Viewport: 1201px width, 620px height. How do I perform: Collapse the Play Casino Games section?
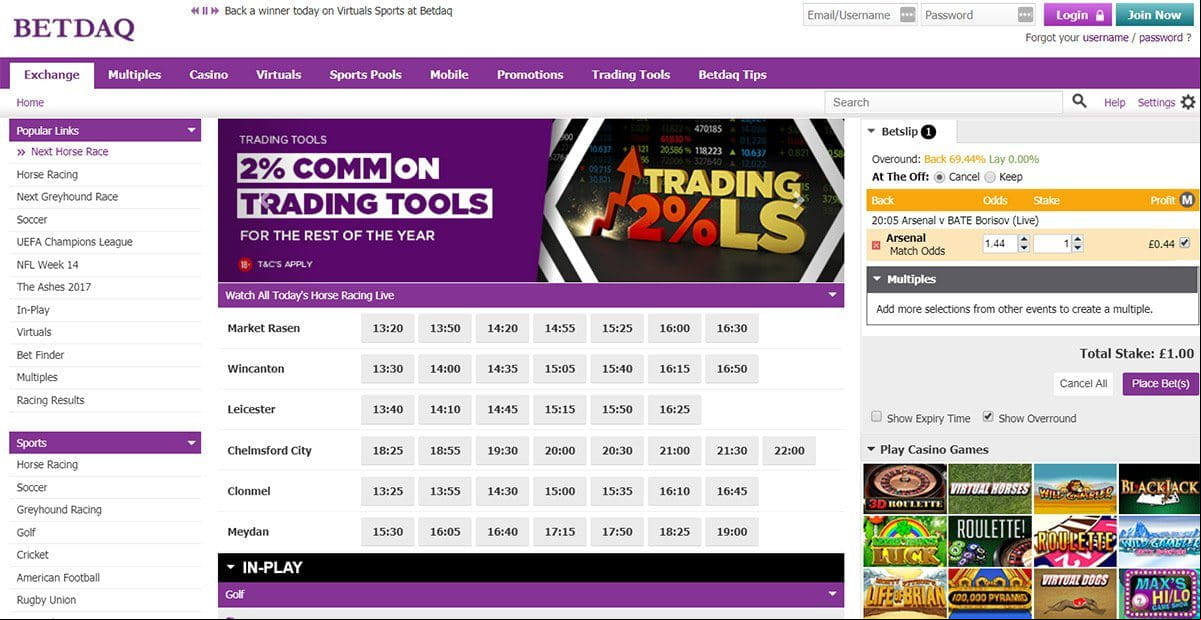click(x=871, y=449)
